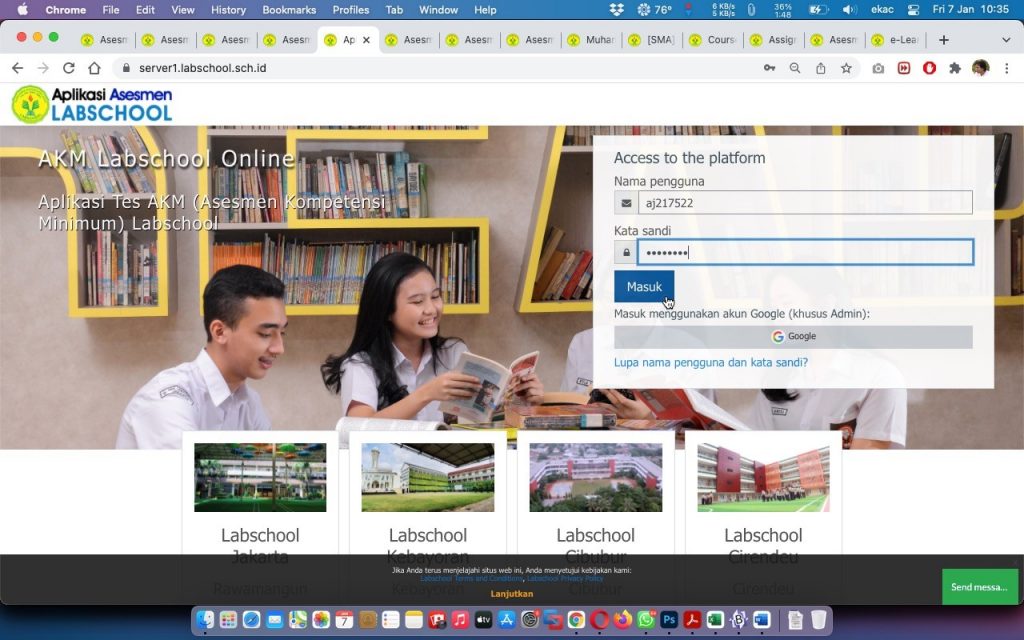This screenshot has width=1024, height=640.
Task: Open the red fast-forward extension
Action: 904,68
